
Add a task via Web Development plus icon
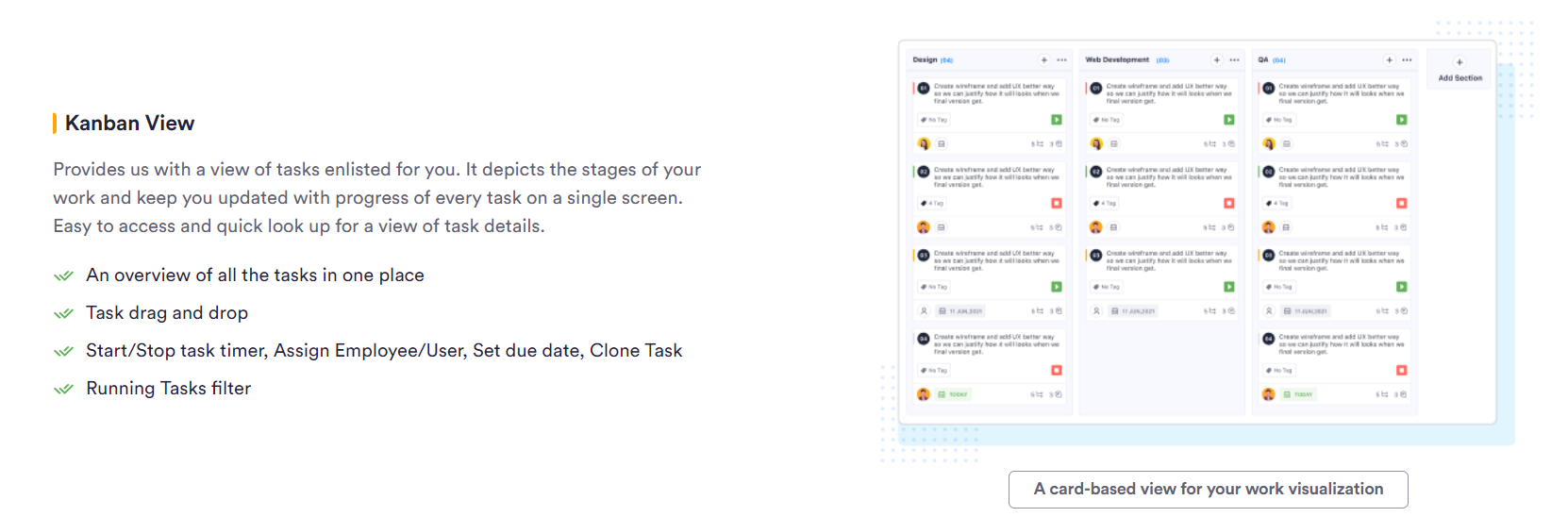click(x=1216, y=59)
